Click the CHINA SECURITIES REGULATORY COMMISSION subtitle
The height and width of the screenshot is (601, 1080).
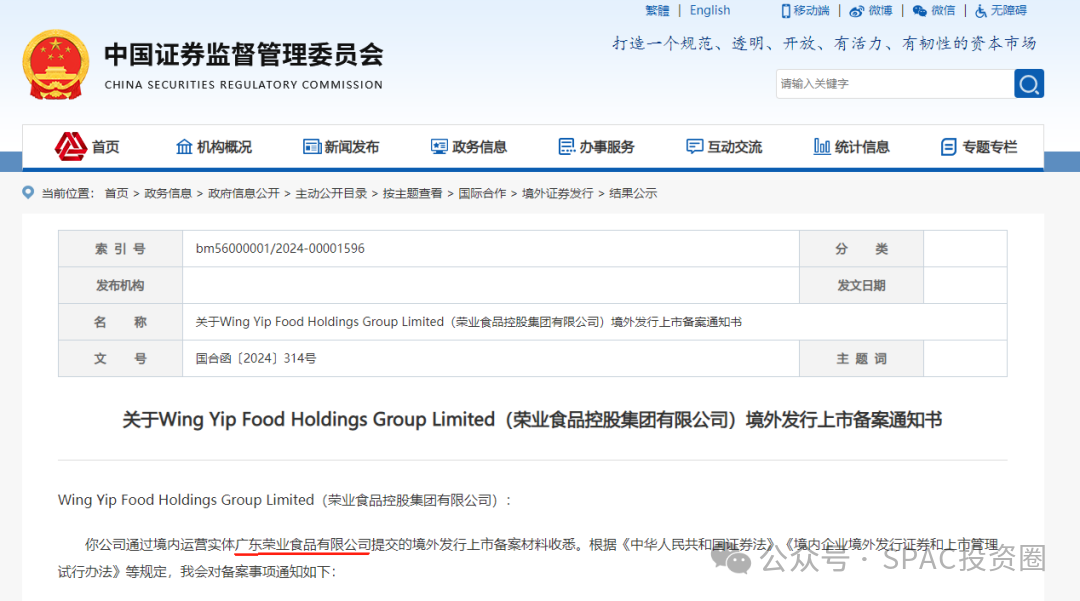pyautogui.click(x=244, y=85)
